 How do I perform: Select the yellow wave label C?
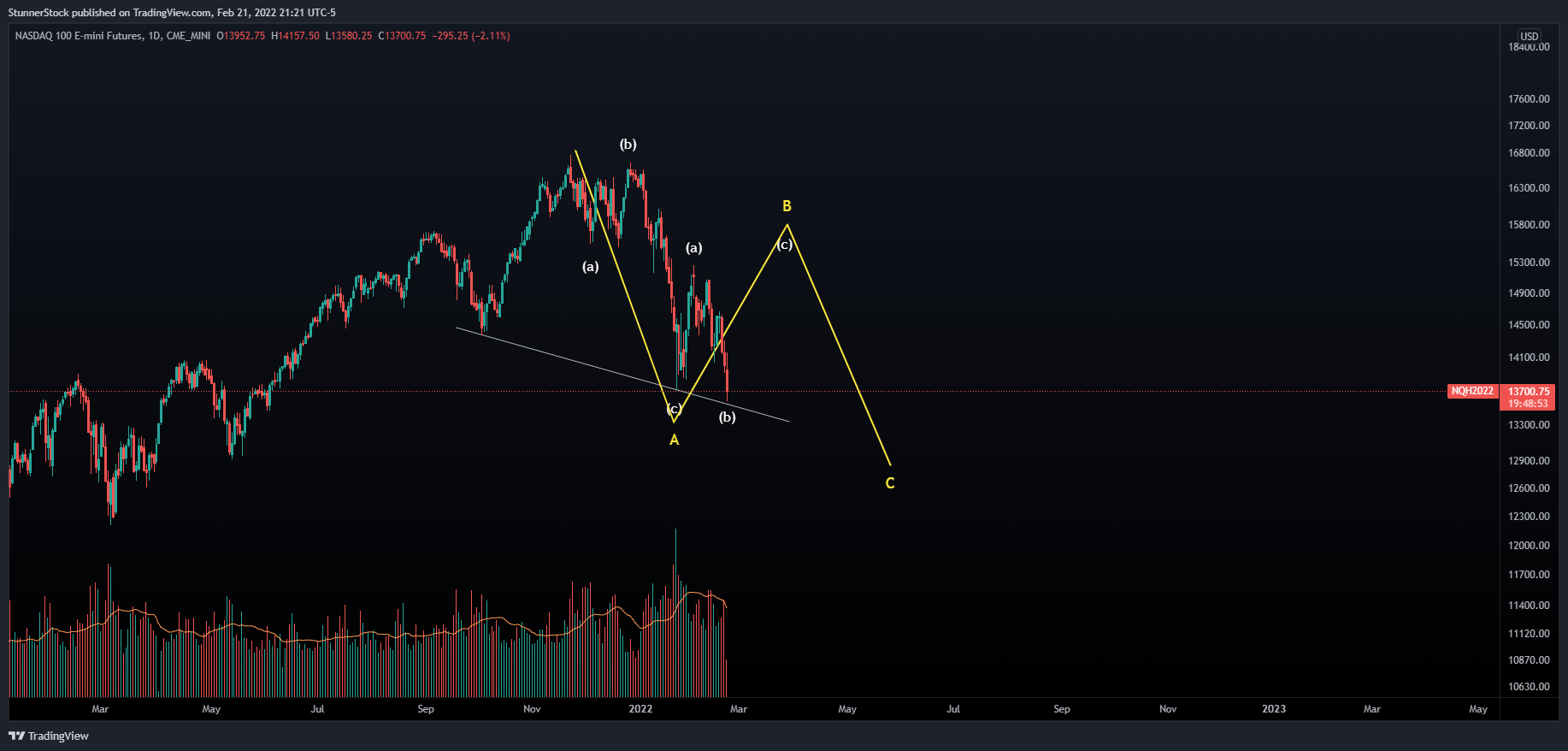tap(890, 483)
